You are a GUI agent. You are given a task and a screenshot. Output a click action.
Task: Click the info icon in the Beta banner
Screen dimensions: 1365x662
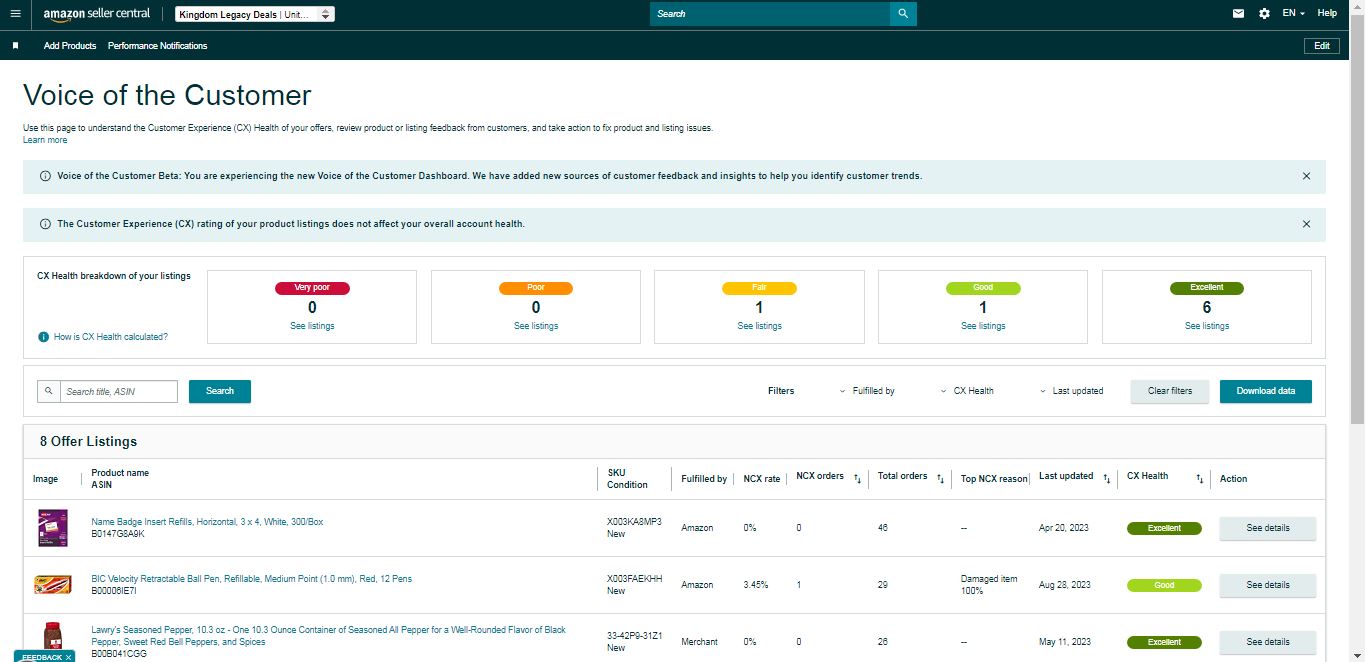tap(45, 176)
